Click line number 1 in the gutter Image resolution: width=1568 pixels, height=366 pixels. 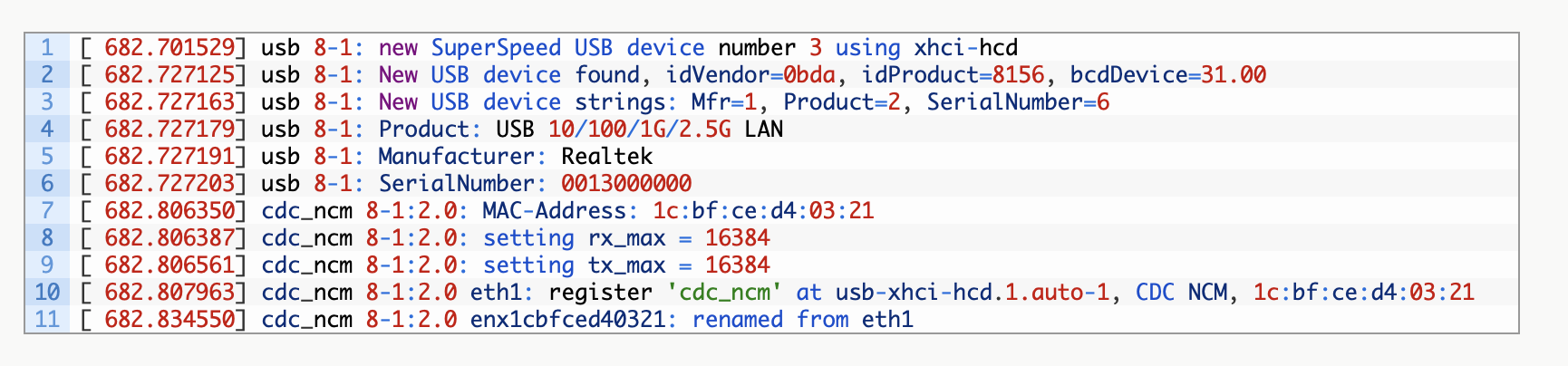pyautogui.click(x=47, y=47)
